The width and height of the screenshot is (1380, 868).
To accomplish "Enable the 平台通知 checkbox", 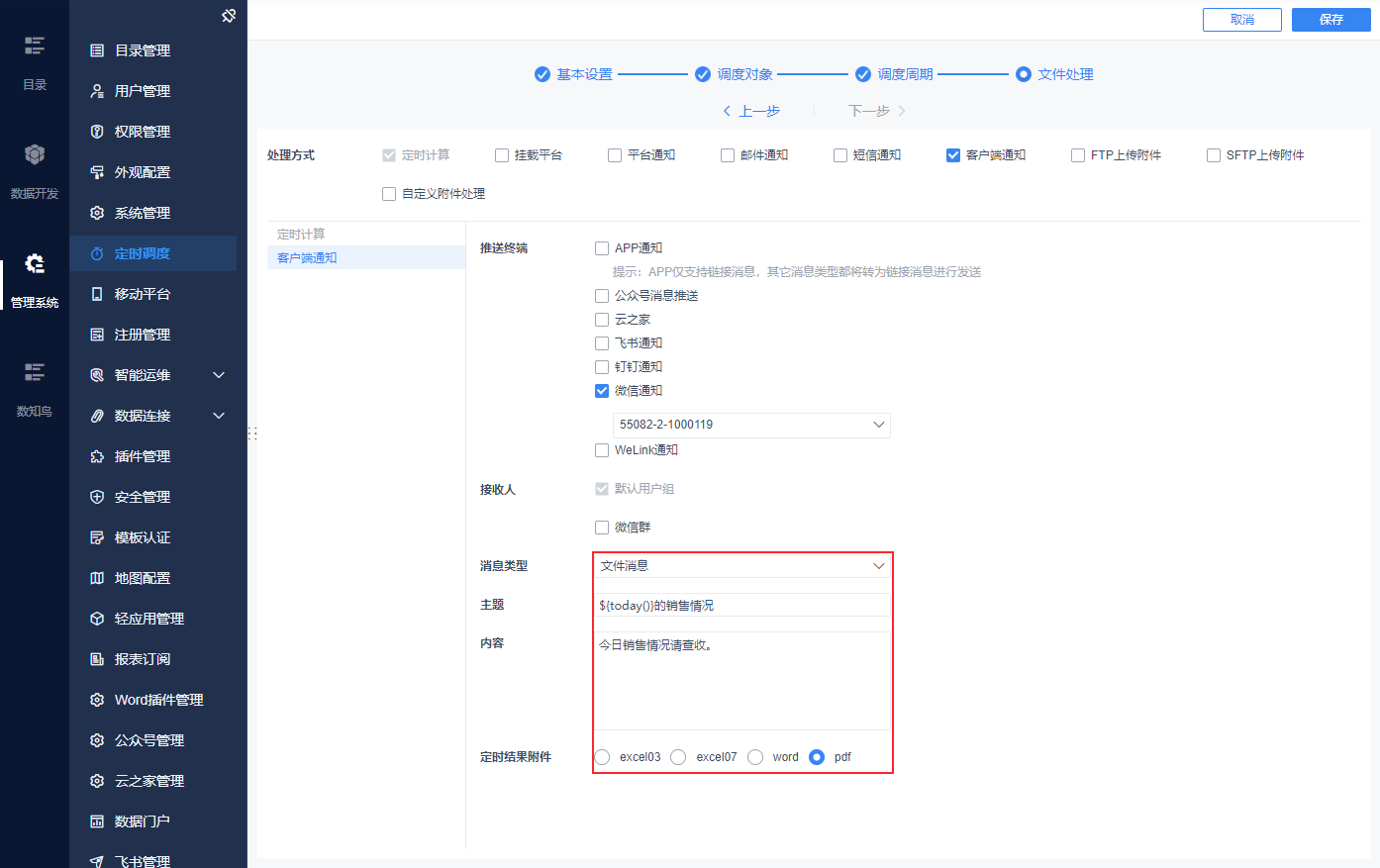I will [615, 155].
